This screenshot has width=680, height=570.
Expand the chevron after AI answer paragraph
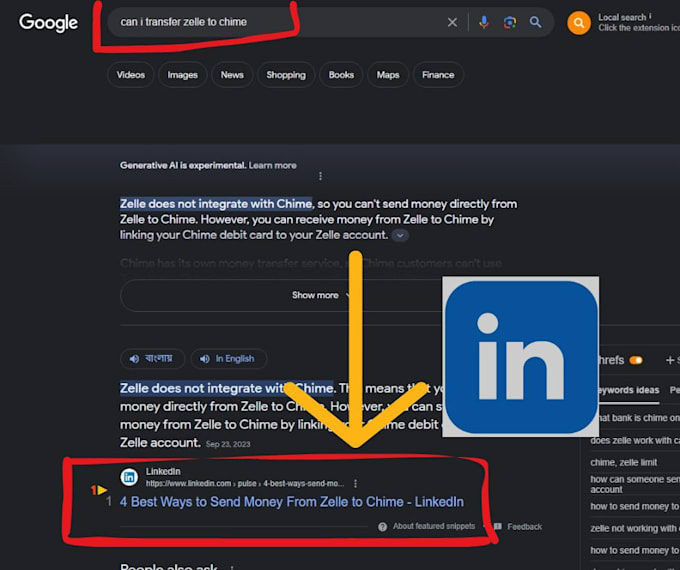pyautogui.click(x=400, y=236)
